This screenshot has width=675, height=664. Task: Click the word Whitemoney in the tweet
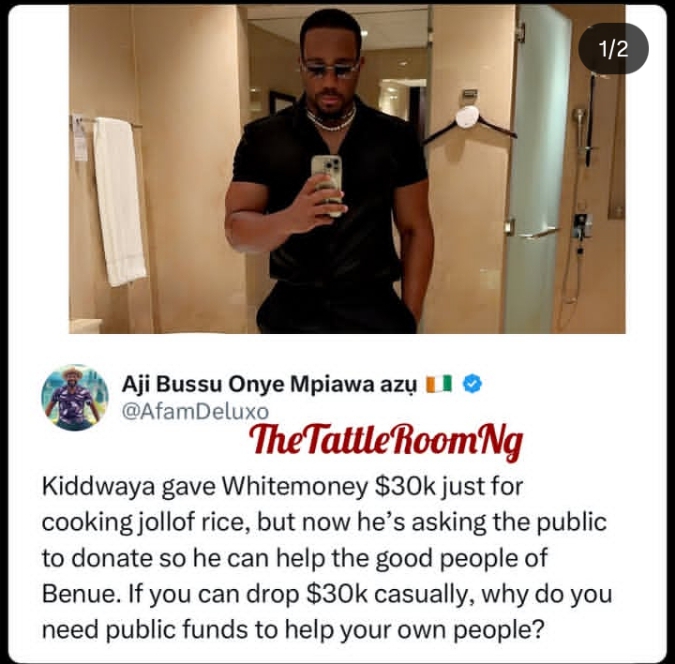[x=294, y=486]
